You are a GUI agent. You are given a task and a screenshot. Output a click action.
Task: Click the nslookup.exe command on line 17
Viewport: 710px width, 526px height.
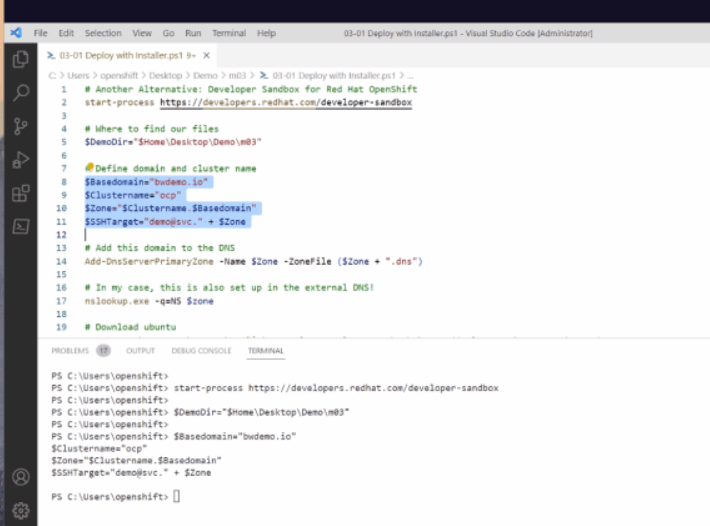(x=116, y=301)
